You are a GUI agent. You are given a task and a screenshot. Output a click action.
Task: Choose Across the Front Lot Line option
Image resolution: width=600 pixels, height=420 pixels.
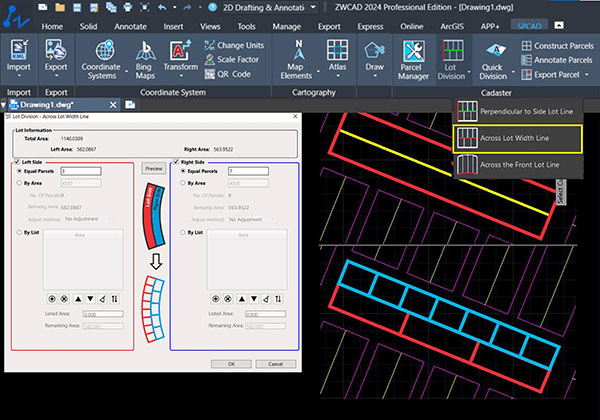tap(518, 165)
